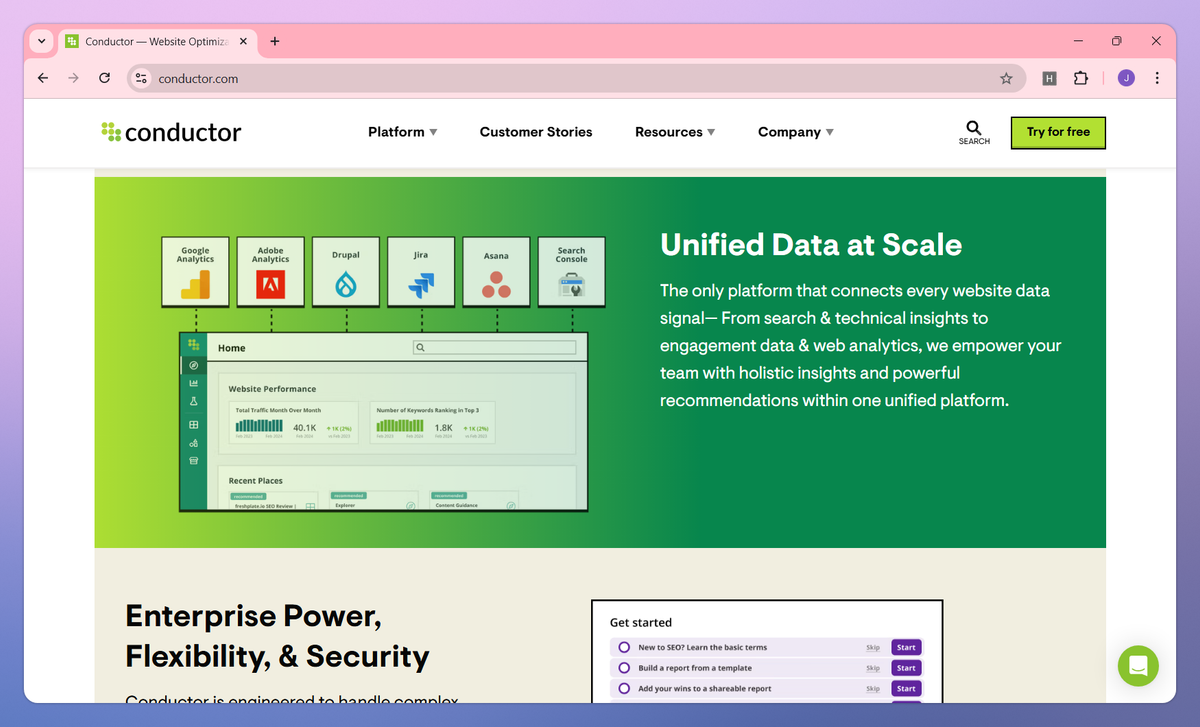Open Customer Stories in the navigation

pyautogui.click(x=536, y=132)
